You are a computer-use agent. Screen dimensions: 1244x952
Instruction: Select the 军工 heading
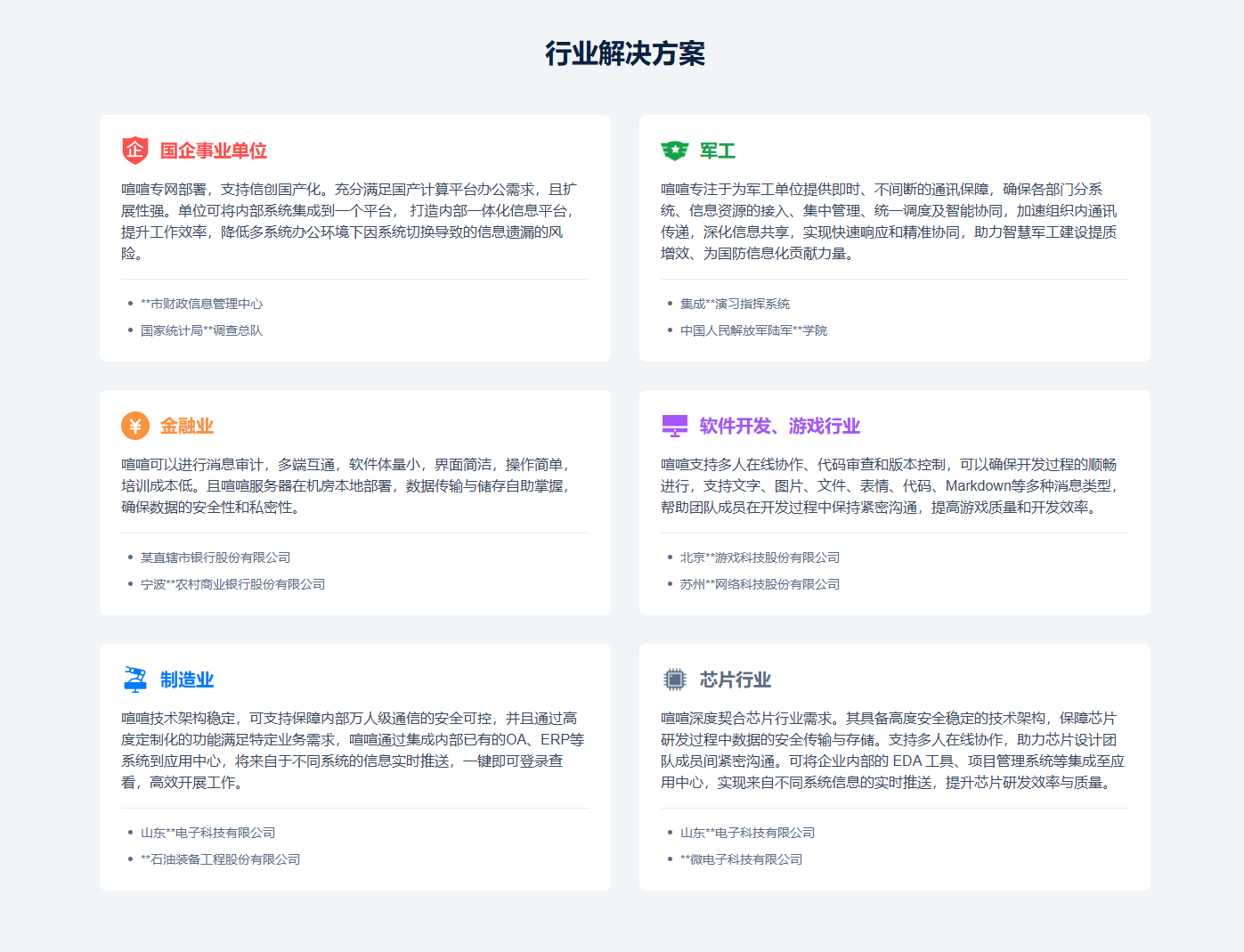click(x=717, y=151)
